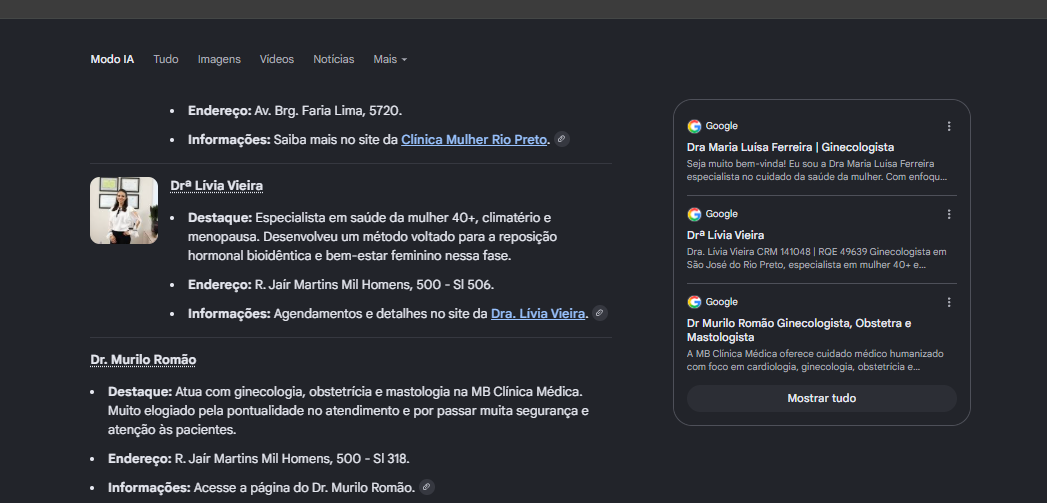1047x503 pixels.
Task: Switch to the Vídeos tab
Action: tap(276, 59)
